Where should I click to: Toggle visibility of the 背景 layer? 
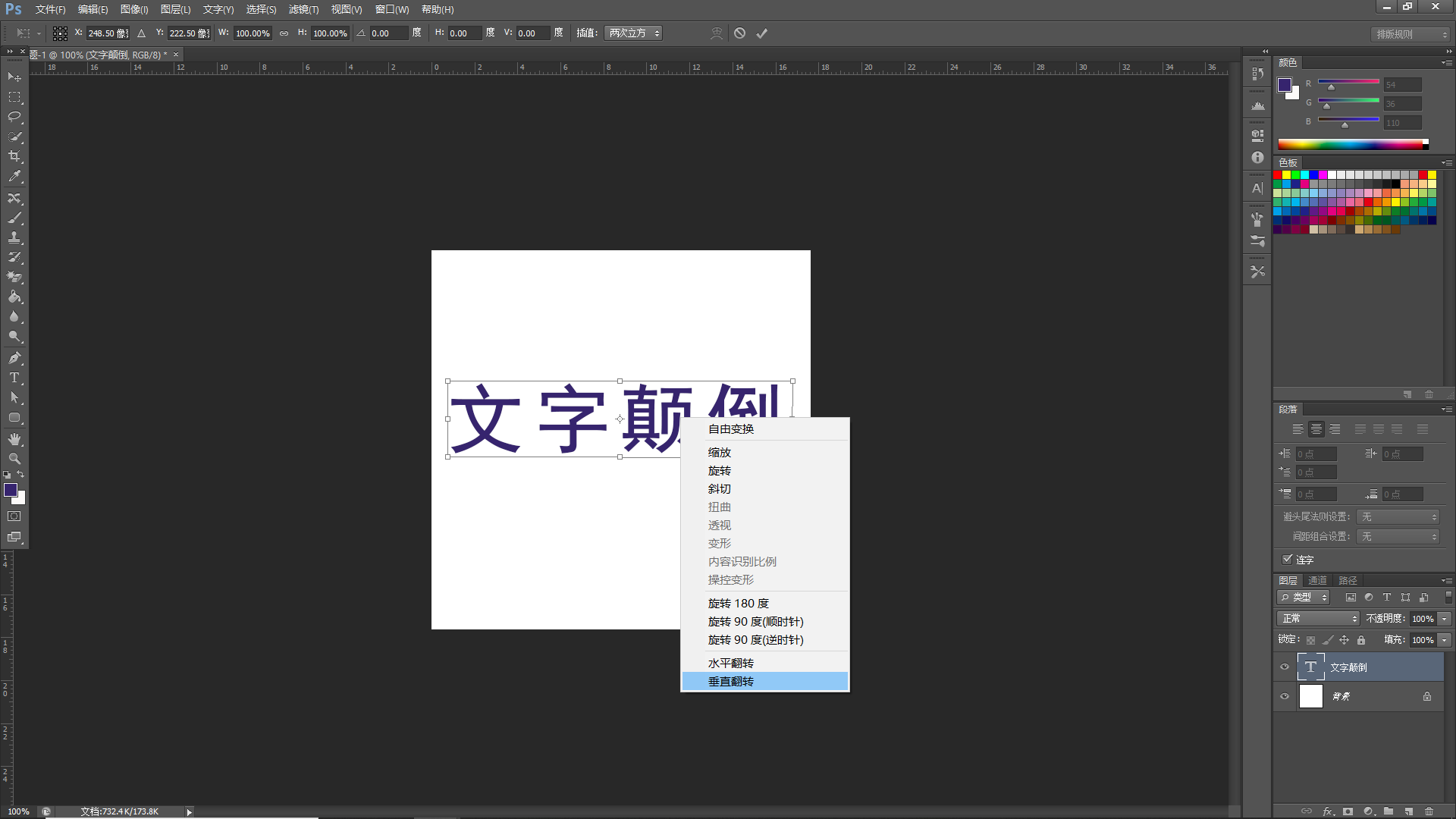click(1285, 696)
